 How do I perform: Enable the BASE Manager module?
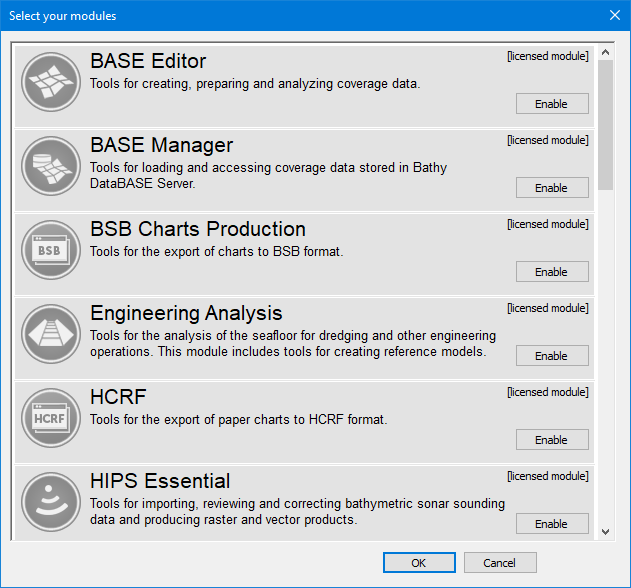coord(551,188)
